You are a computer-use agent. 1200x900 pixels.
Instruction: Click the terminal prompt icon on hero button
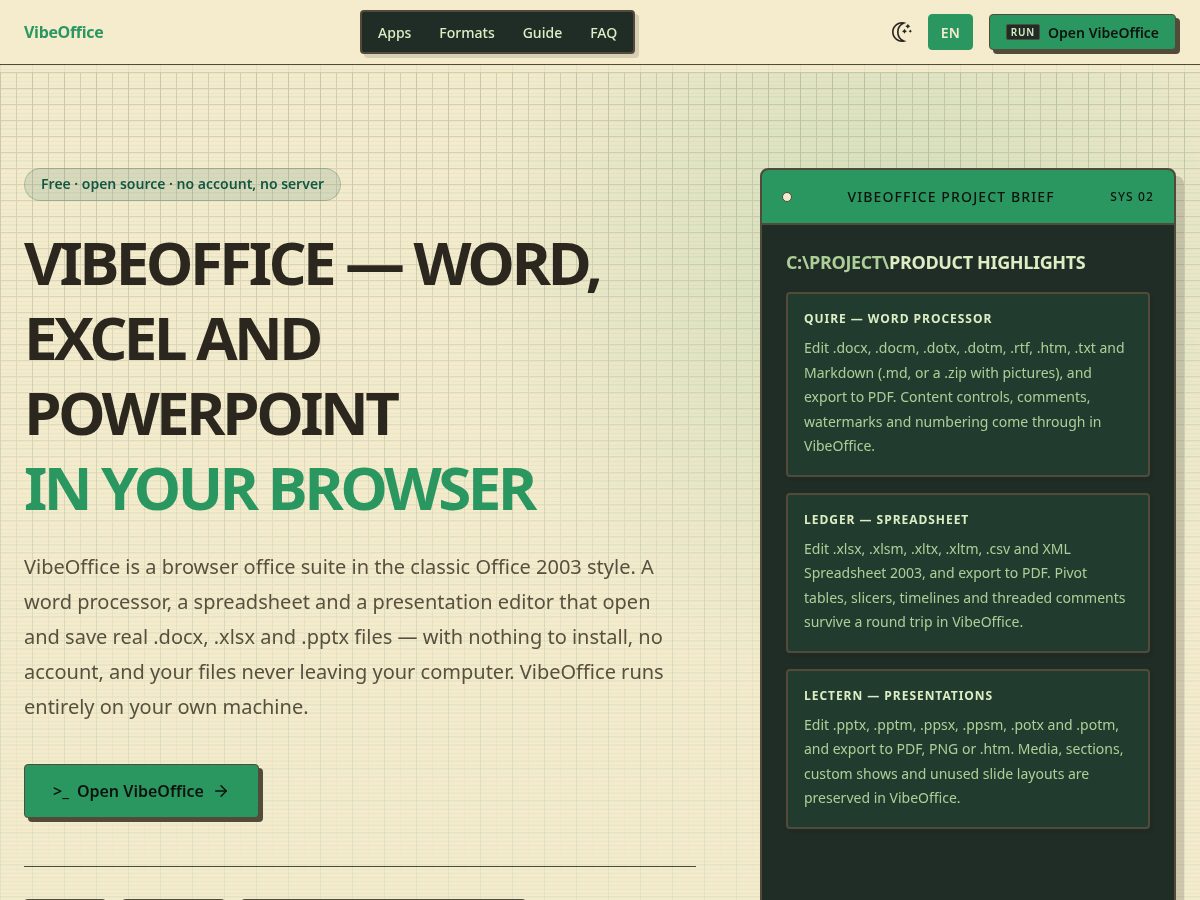click(x=61, y=791)
